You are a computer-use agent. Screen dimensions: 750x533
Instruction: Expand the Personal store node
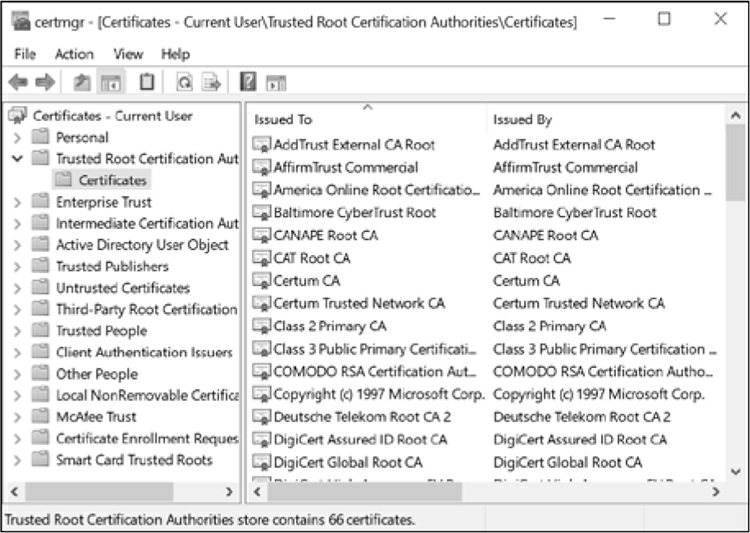[x=17, y=138]
